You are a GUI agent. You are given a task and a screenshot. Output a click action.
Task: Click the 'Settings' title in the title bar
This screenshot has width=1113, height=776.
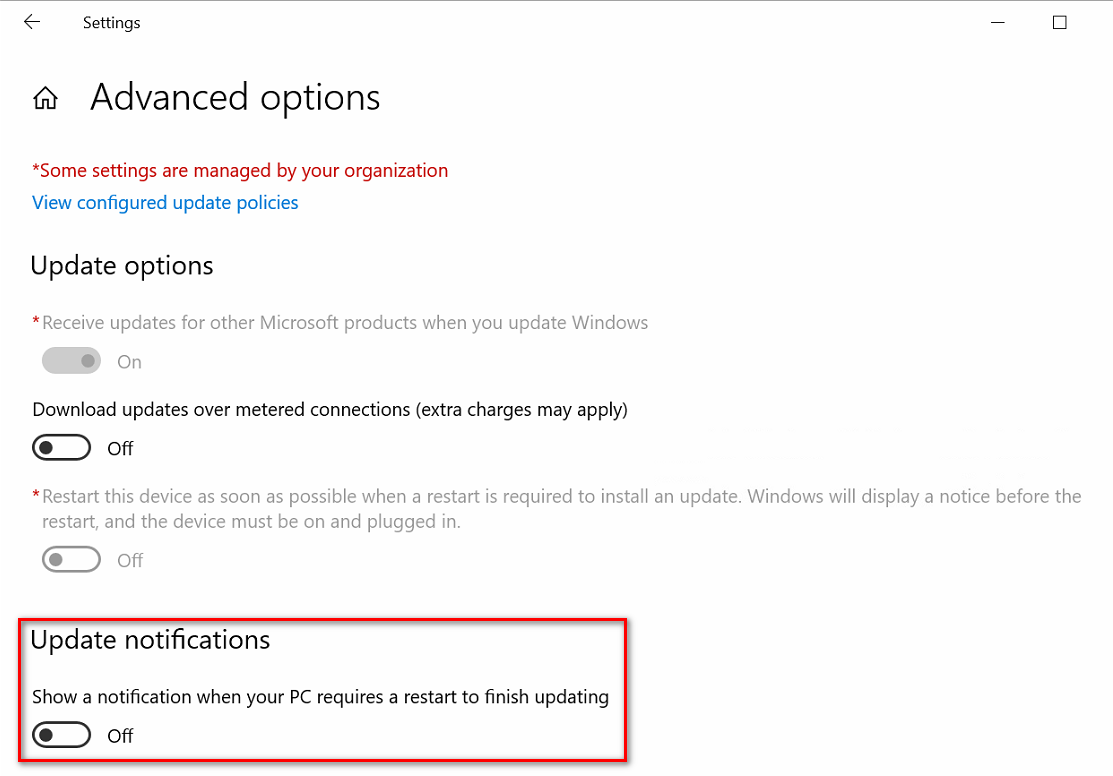(111, 22)
